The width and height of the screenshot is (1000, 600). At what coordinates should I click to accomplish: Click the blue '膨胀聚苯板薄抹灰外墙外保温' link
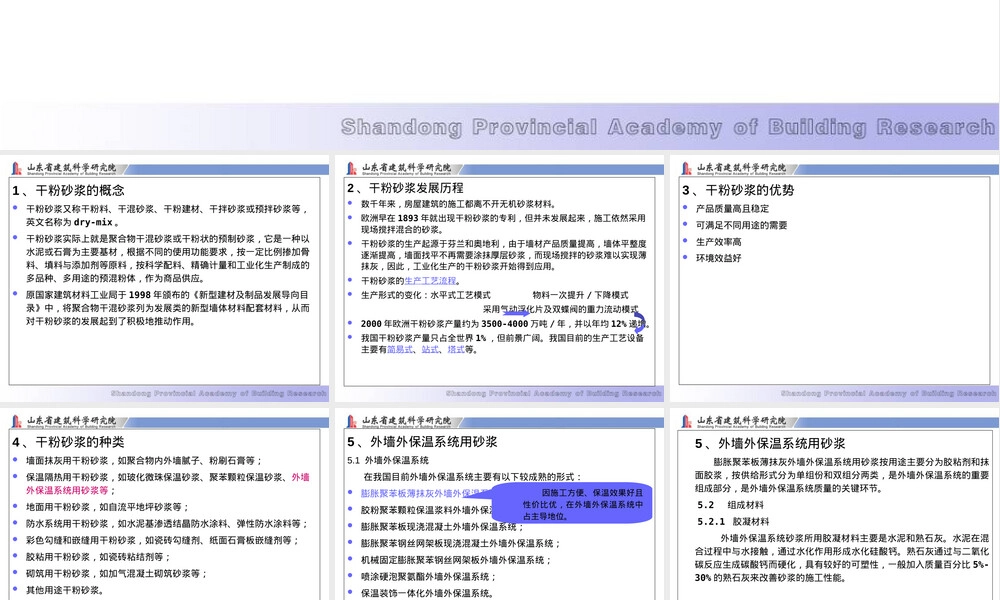click(425, 493)
